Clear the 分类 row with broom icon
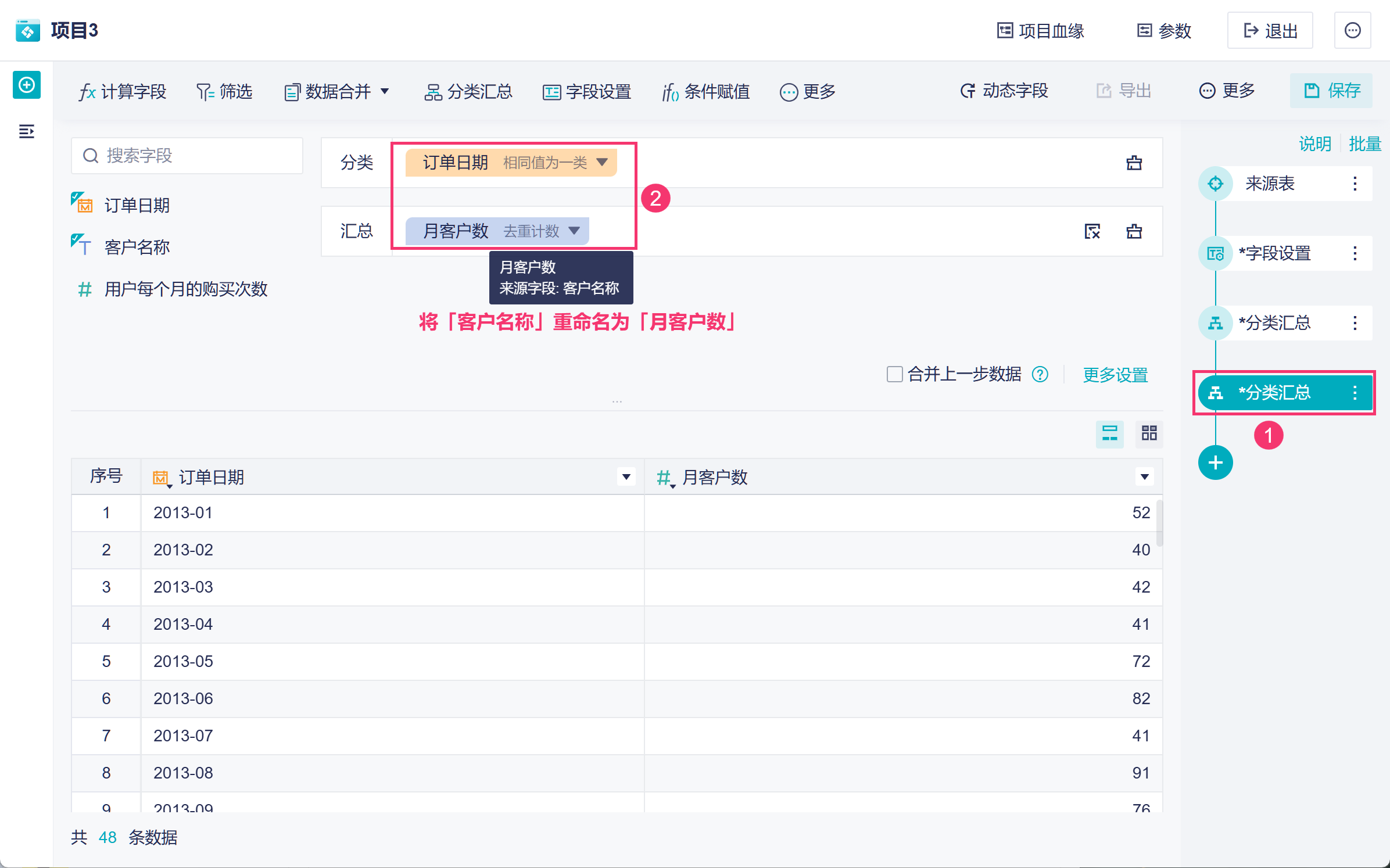Screen dimensions: 1390x868 (1134, 163)
